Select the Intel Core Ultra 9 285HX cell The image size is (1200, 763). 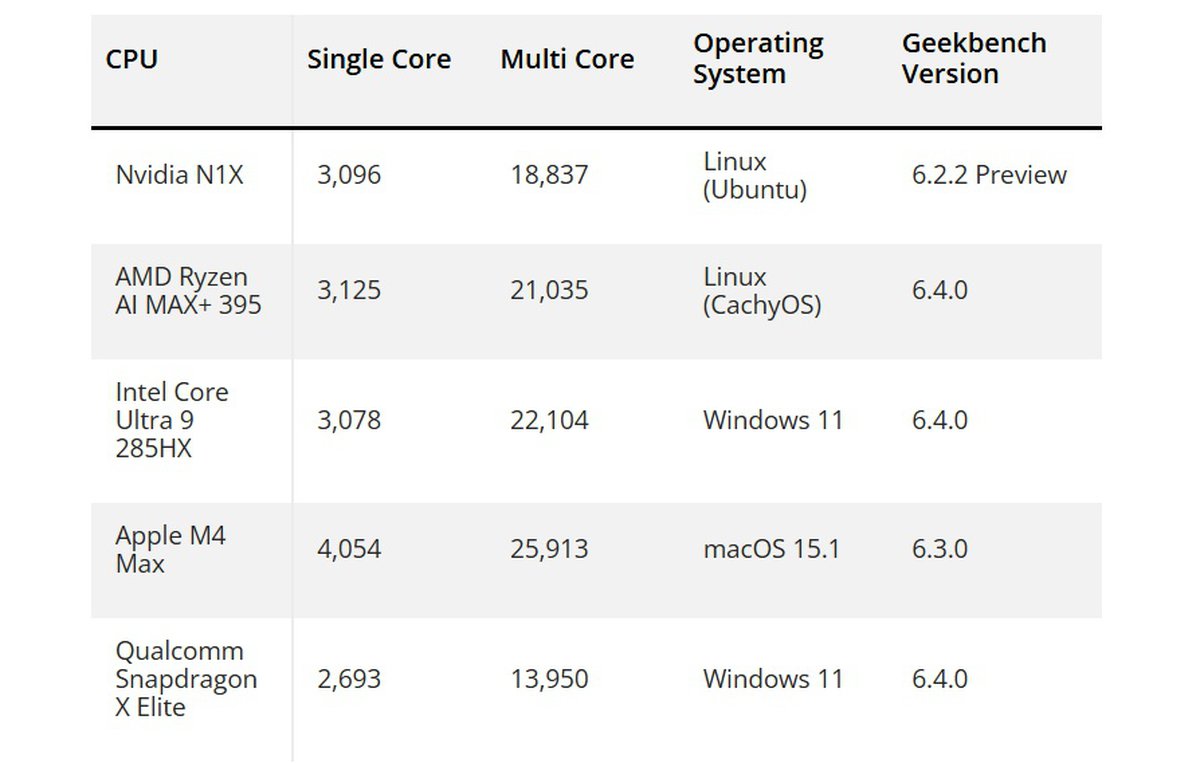click(172, 420)
